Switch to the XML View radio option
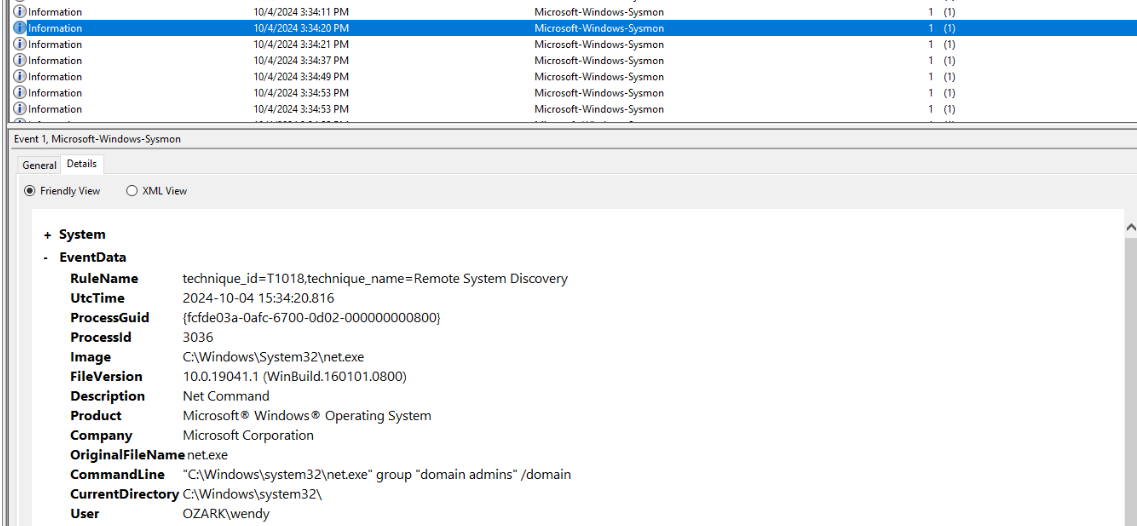 coord(132,191)
